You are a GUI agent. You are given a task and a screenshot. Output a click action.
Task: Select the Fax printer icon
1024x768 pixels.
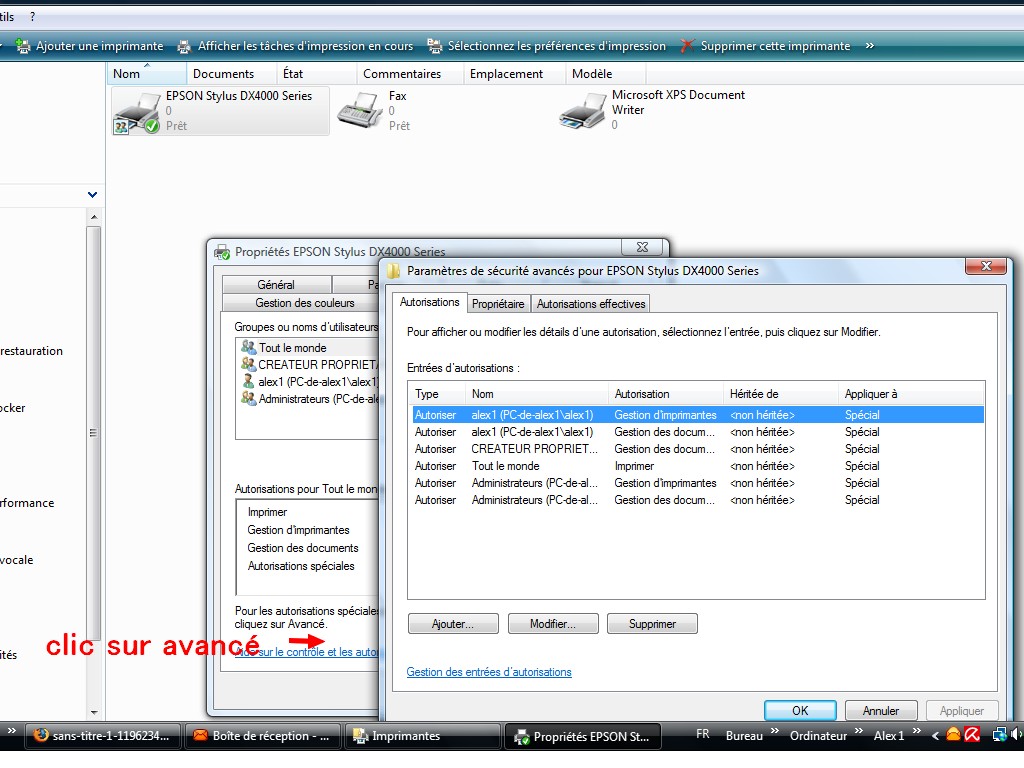[x=360, y=110]
